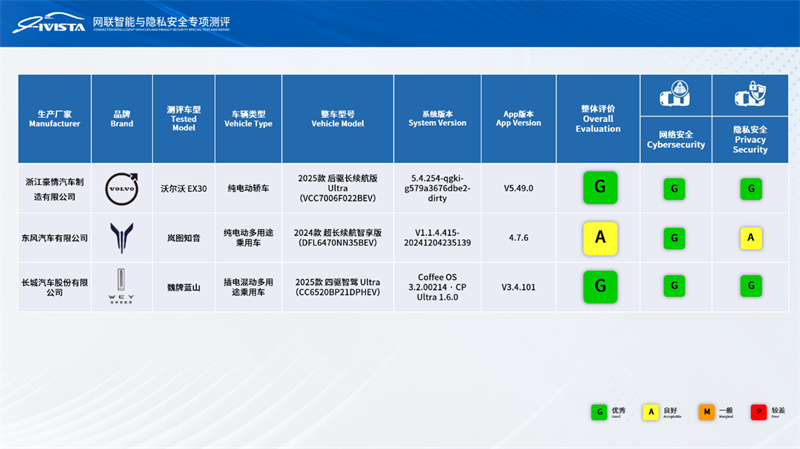Select the Voyah brand logo for Dongfeng
This screenshot has width=800, height=449.
point(122,238)
